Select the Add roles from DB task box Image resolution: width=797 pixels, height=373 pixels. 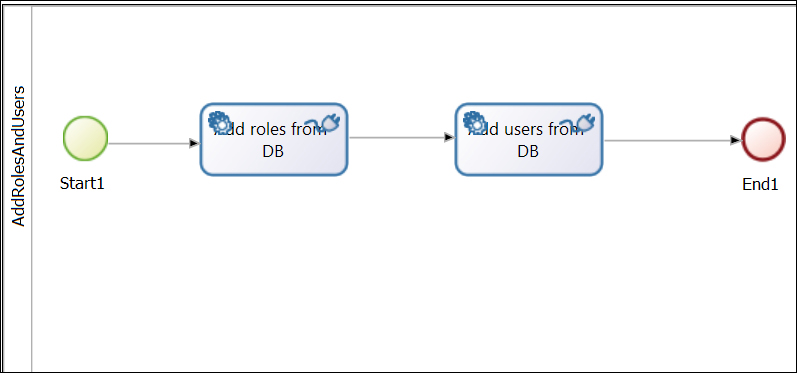click(273, 140)
